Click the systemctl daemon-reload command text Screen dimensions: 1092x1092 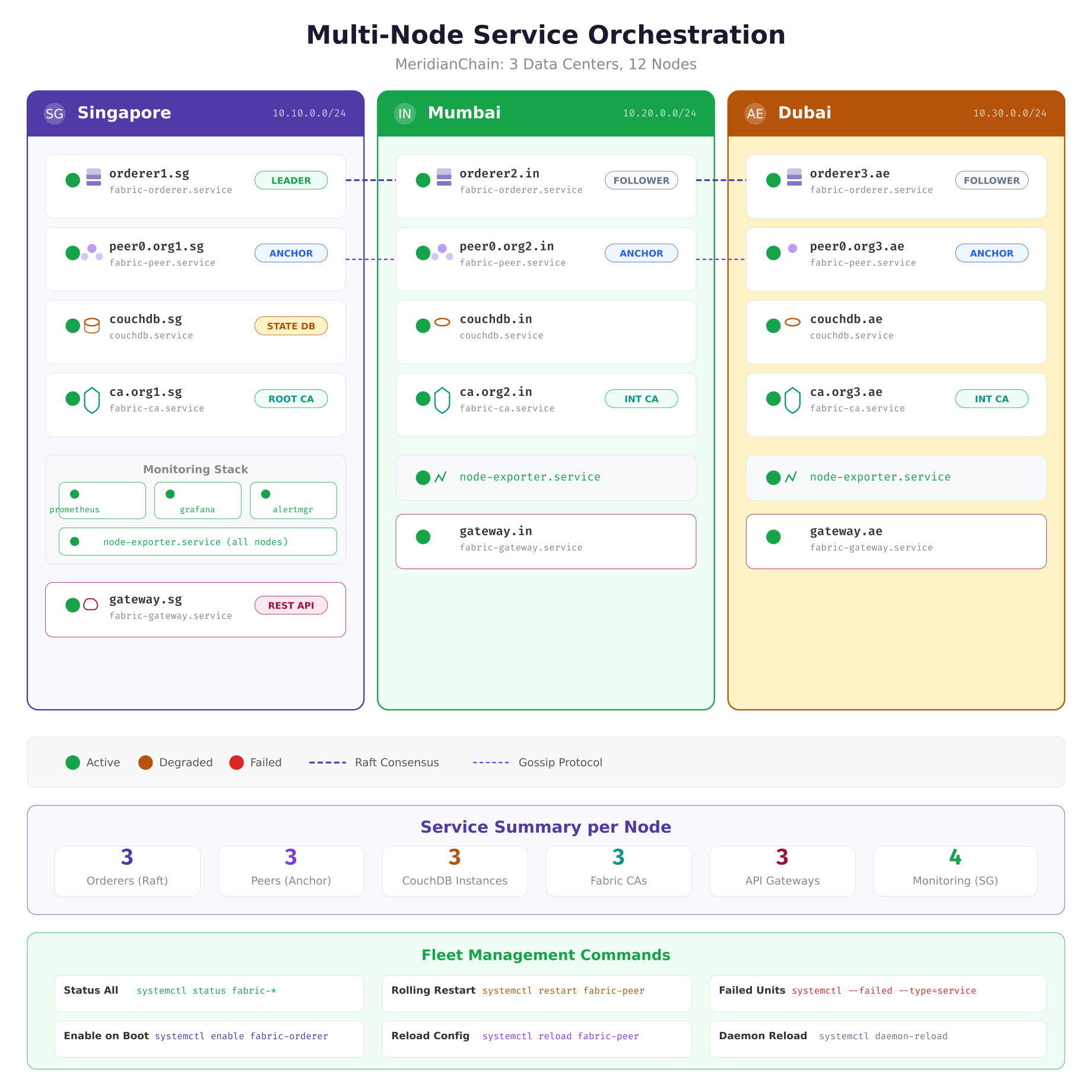(883, 1036)
